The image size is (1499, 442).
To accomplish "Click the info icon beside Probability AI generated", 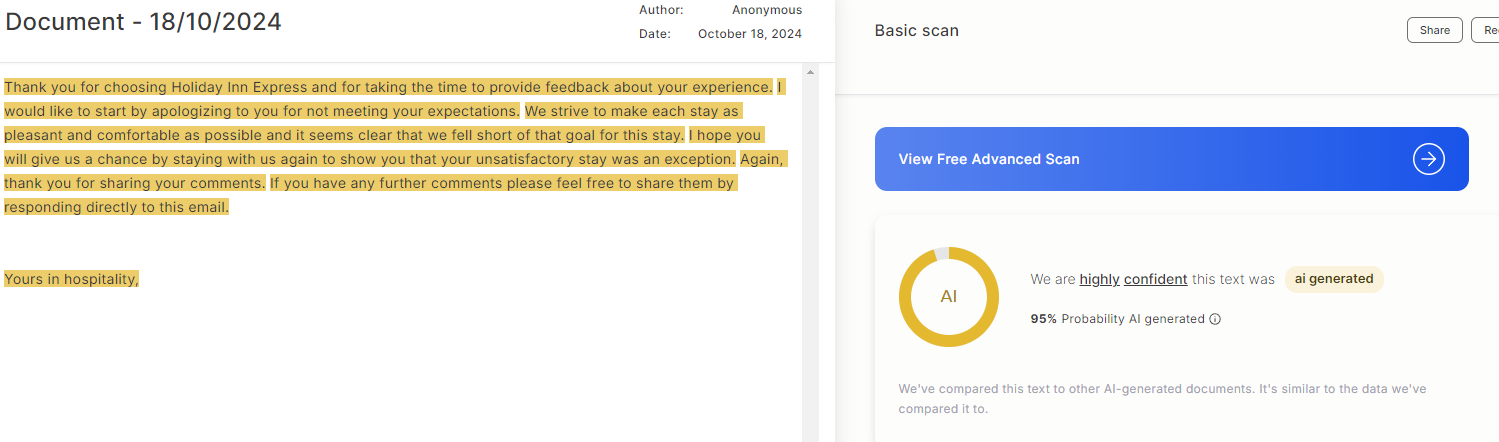I will pos(1215,320).
